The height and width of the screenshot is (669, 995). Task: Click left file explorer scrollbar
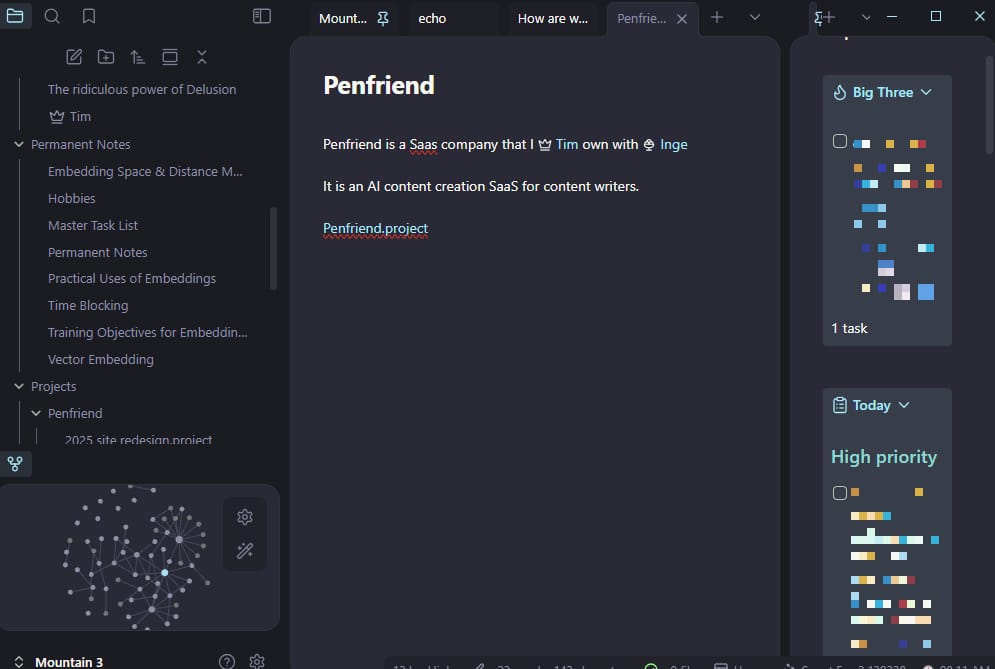273,248
